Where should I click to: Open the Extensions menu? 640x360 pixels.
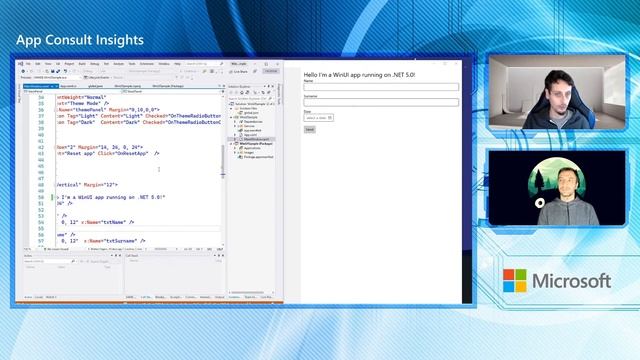point(147,64)
